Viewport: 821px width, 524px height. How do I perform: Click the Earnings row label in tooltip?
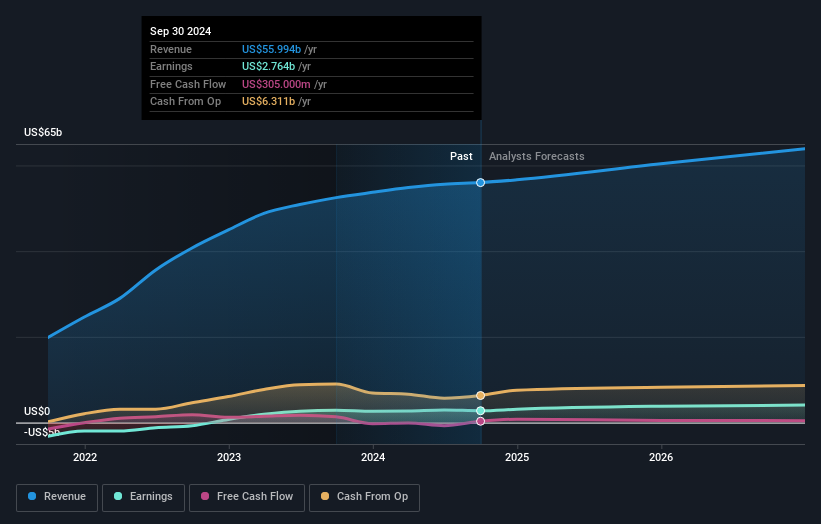coord(171,66)
